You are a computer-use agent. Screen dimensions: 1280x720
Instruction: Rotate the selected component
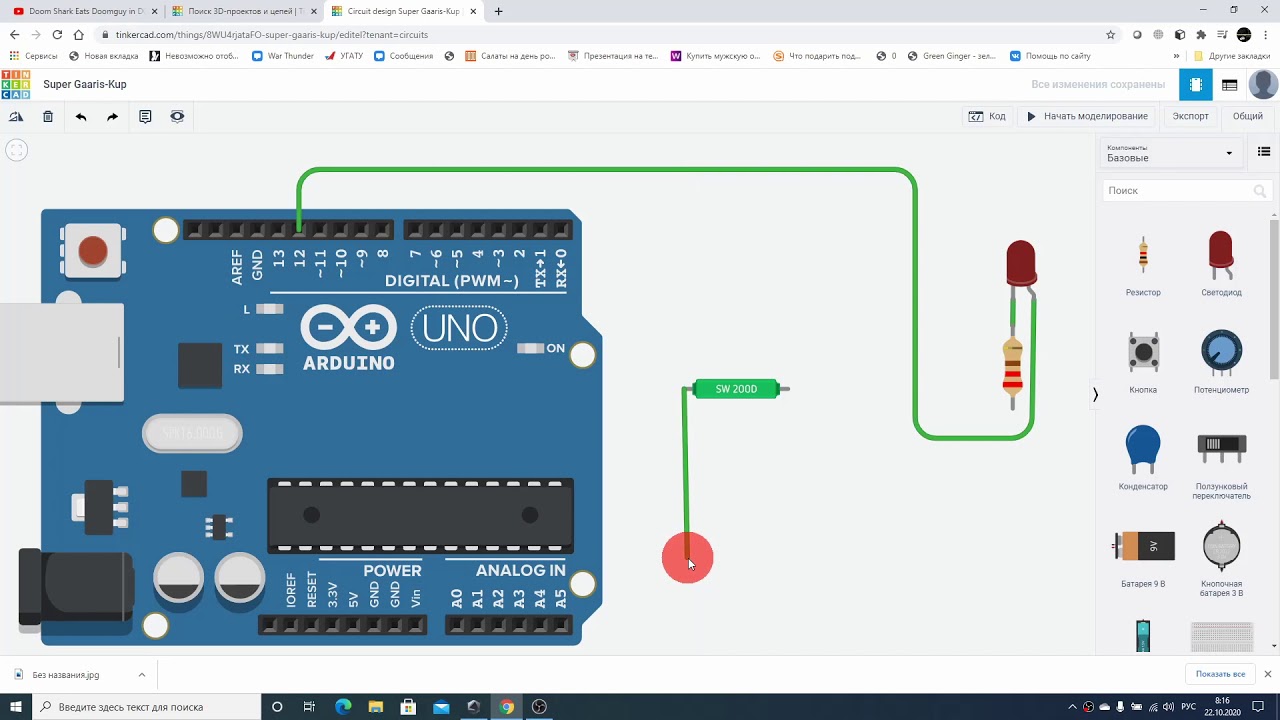pyautogui.click(x=16, y=117)
